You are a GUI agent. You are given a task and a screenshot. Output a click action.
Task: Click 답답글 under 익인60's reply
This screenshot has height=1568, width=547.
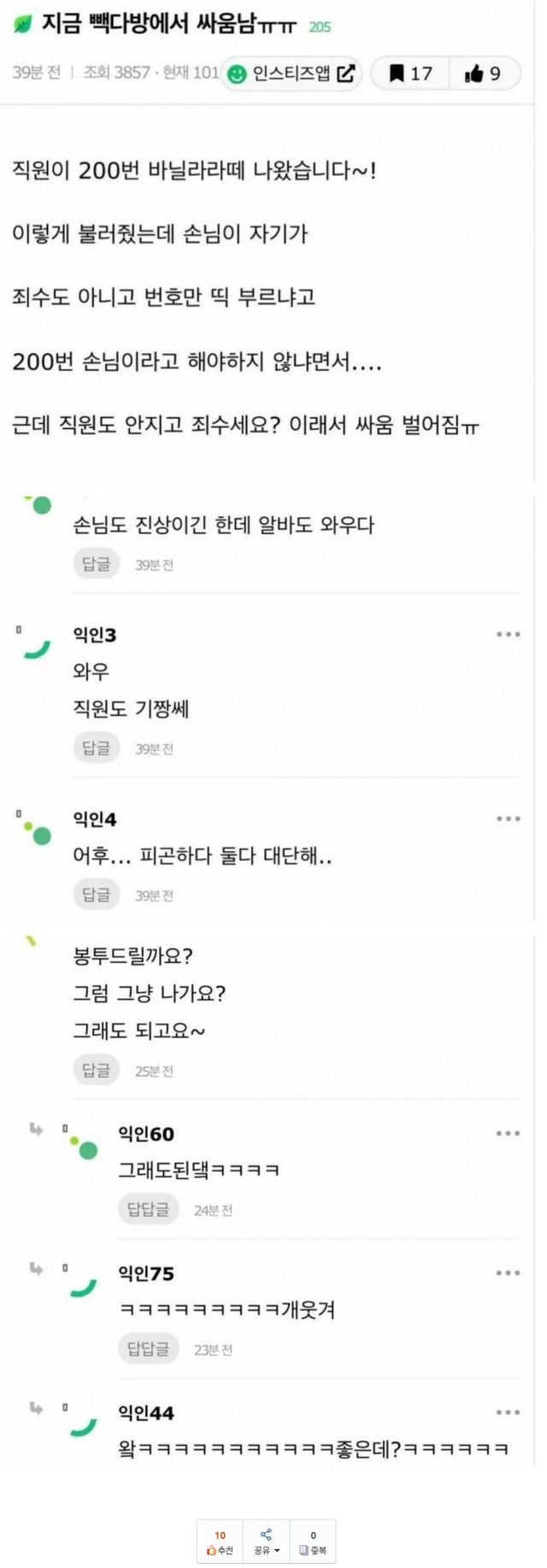point(148,1209)
